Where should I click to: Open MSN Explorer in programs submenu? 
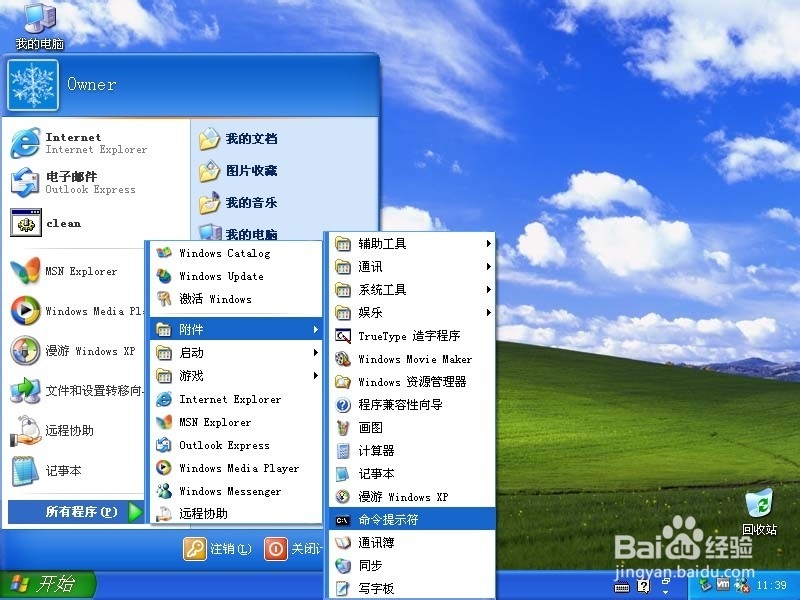click(236, 422)
